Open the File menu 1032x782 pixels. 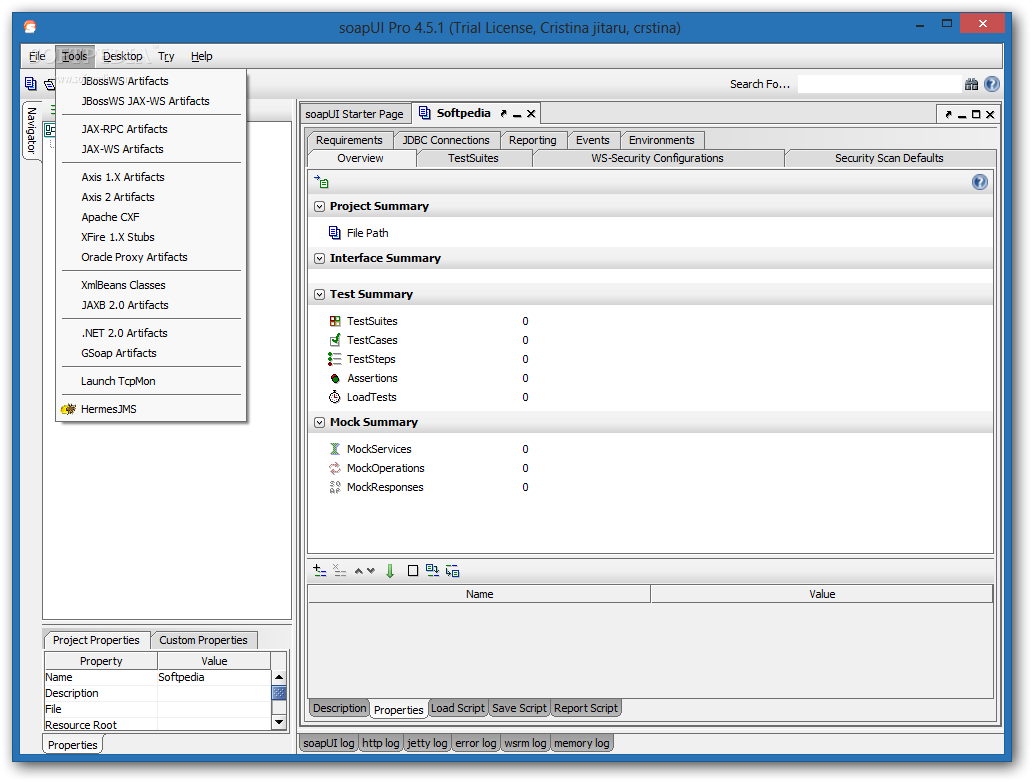coord(37,57)
